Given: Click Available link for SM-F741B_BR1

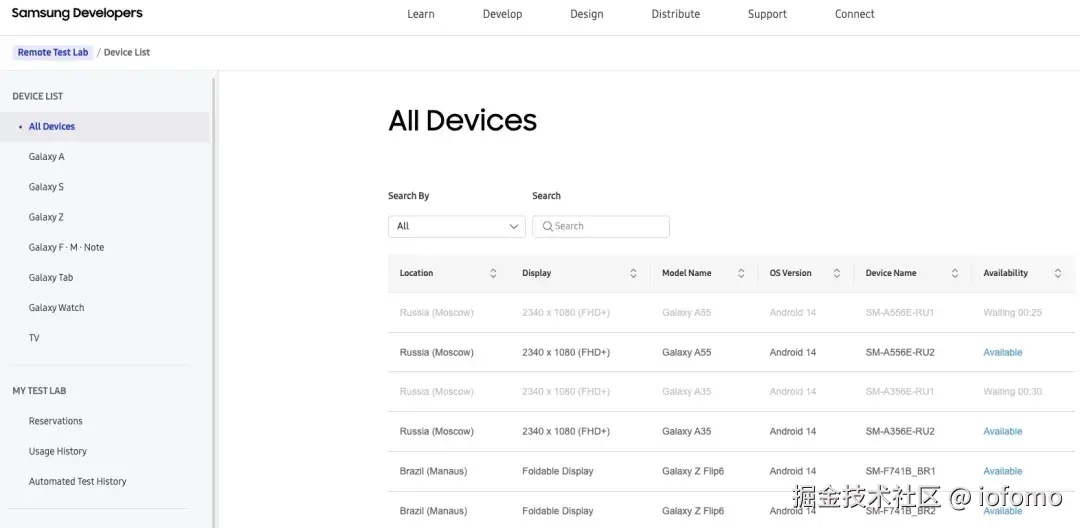Looking at the screenshot, I should (x=1003, y=472).
